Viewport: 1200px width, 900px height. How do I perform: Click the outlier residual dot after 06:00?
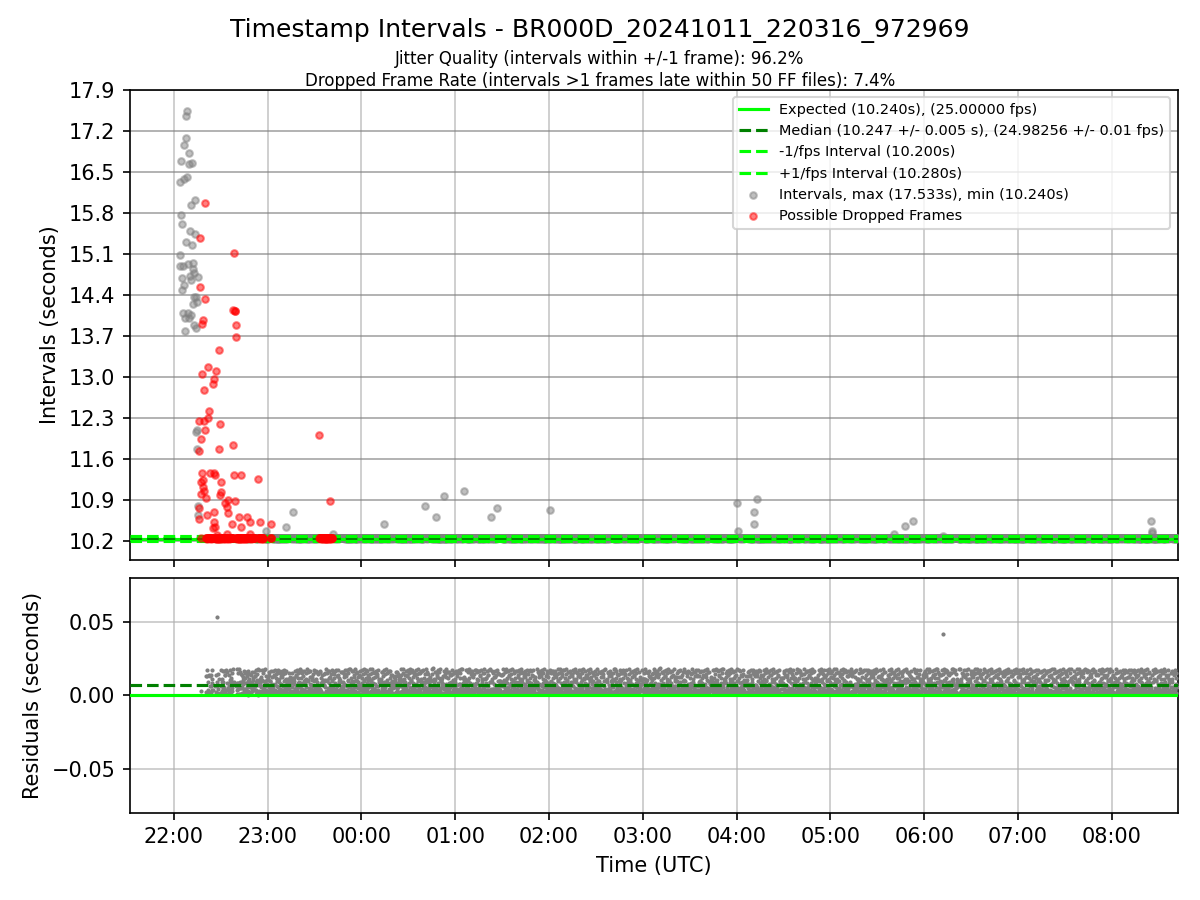943,634
